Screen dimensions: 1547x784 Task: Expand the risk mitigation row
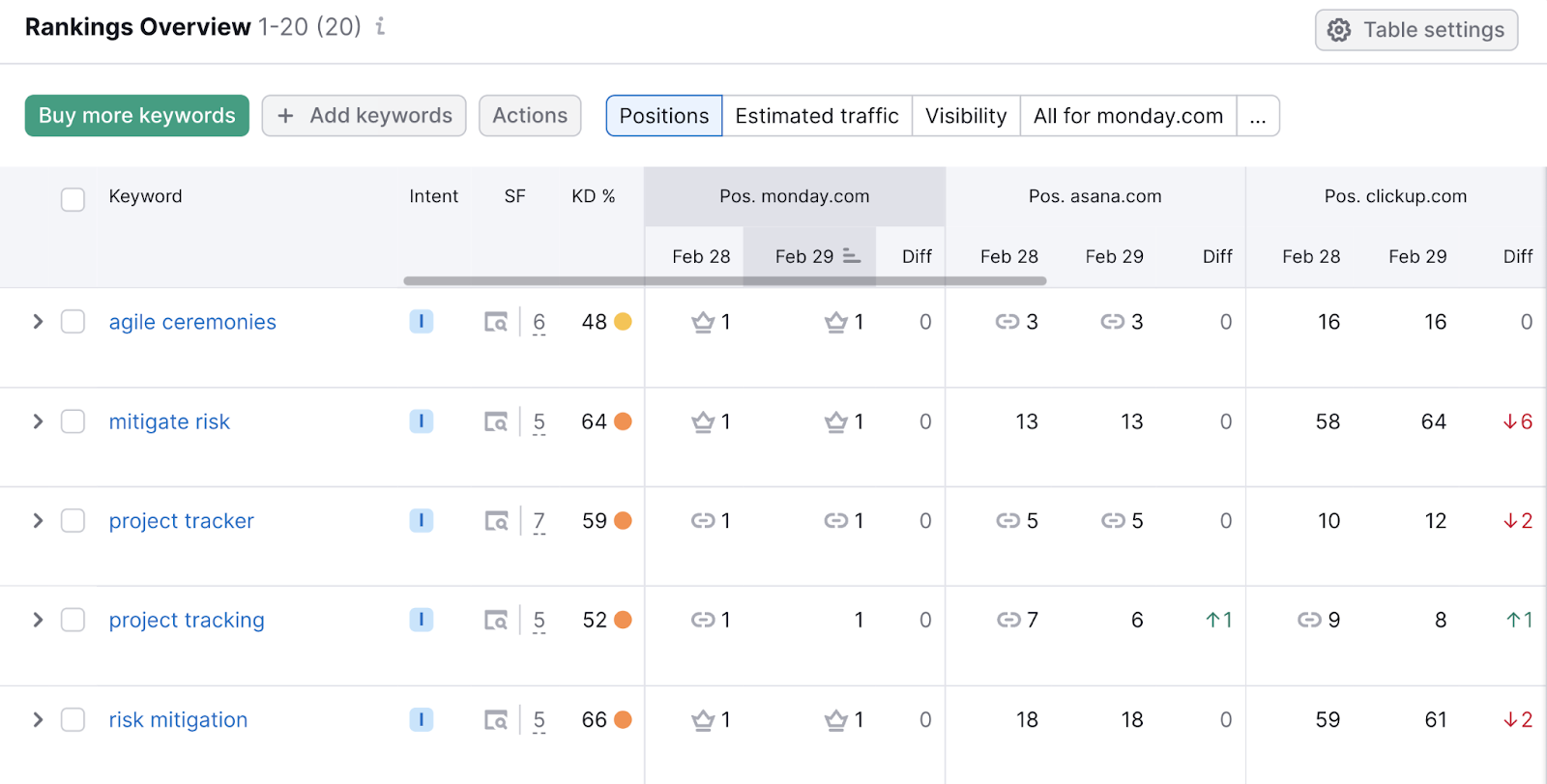(38, 720)
